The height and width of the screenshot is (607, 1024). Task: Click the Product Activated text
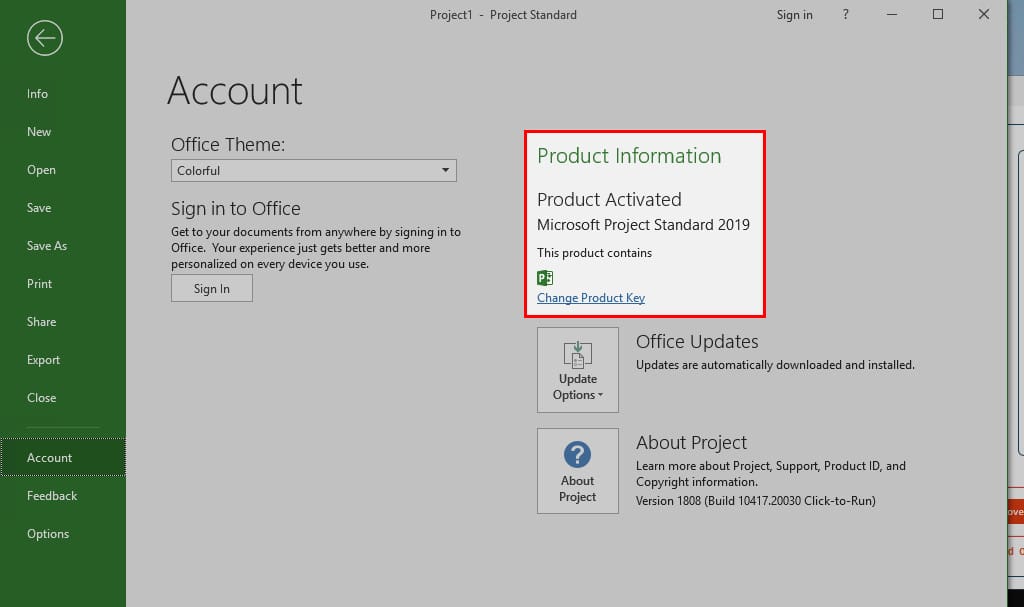click(x=609, y=199)
